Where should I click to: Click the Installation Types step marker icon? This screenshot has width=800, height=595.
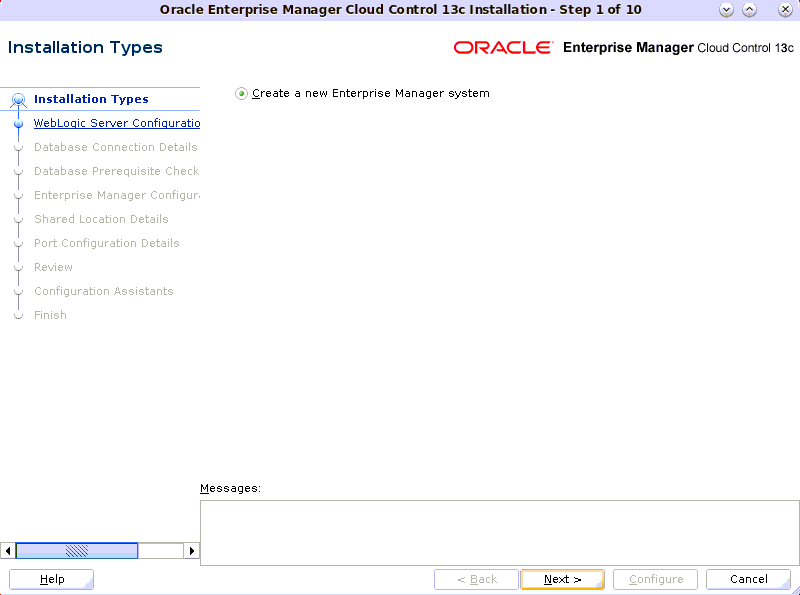18,100
